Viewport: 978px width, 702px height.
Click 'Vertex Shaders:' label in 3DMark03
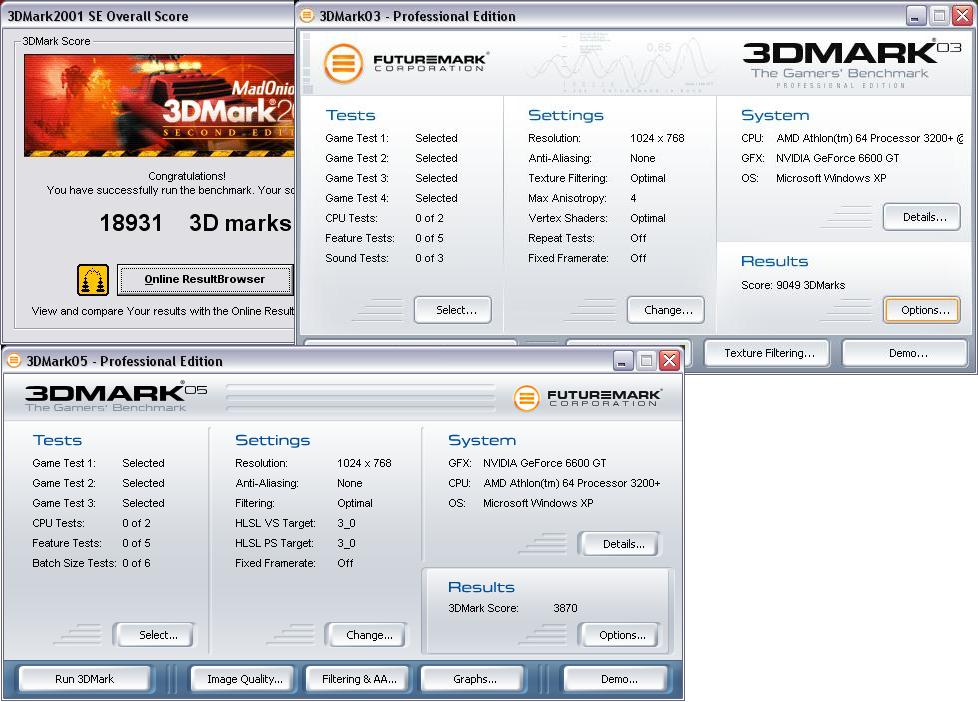(x=568, y=218)
